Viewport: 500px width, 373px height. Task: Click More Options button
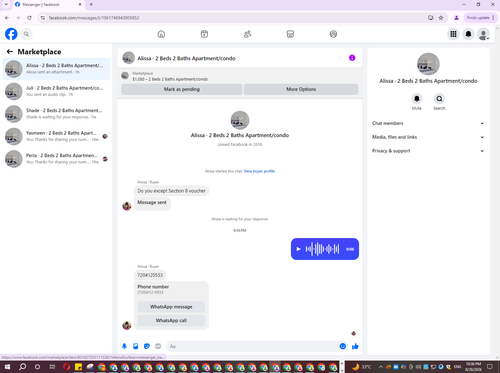[x=301, y=89]
